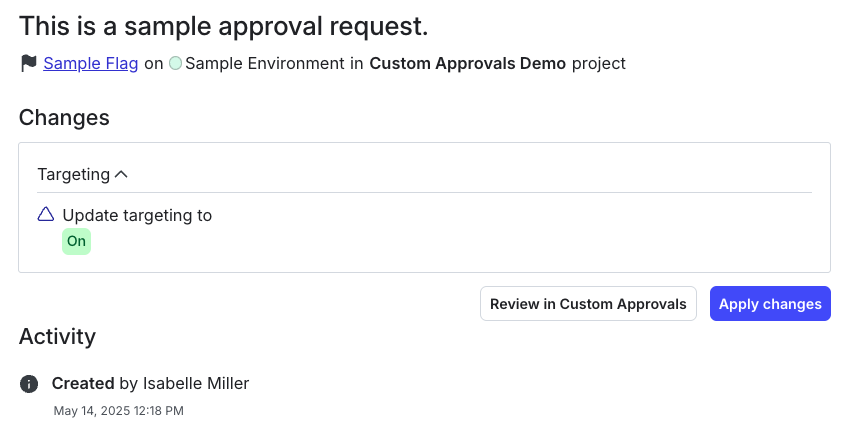Click the triangle update icon
The width and height of the screenshot is (851, 445).
tap(45, 214)
